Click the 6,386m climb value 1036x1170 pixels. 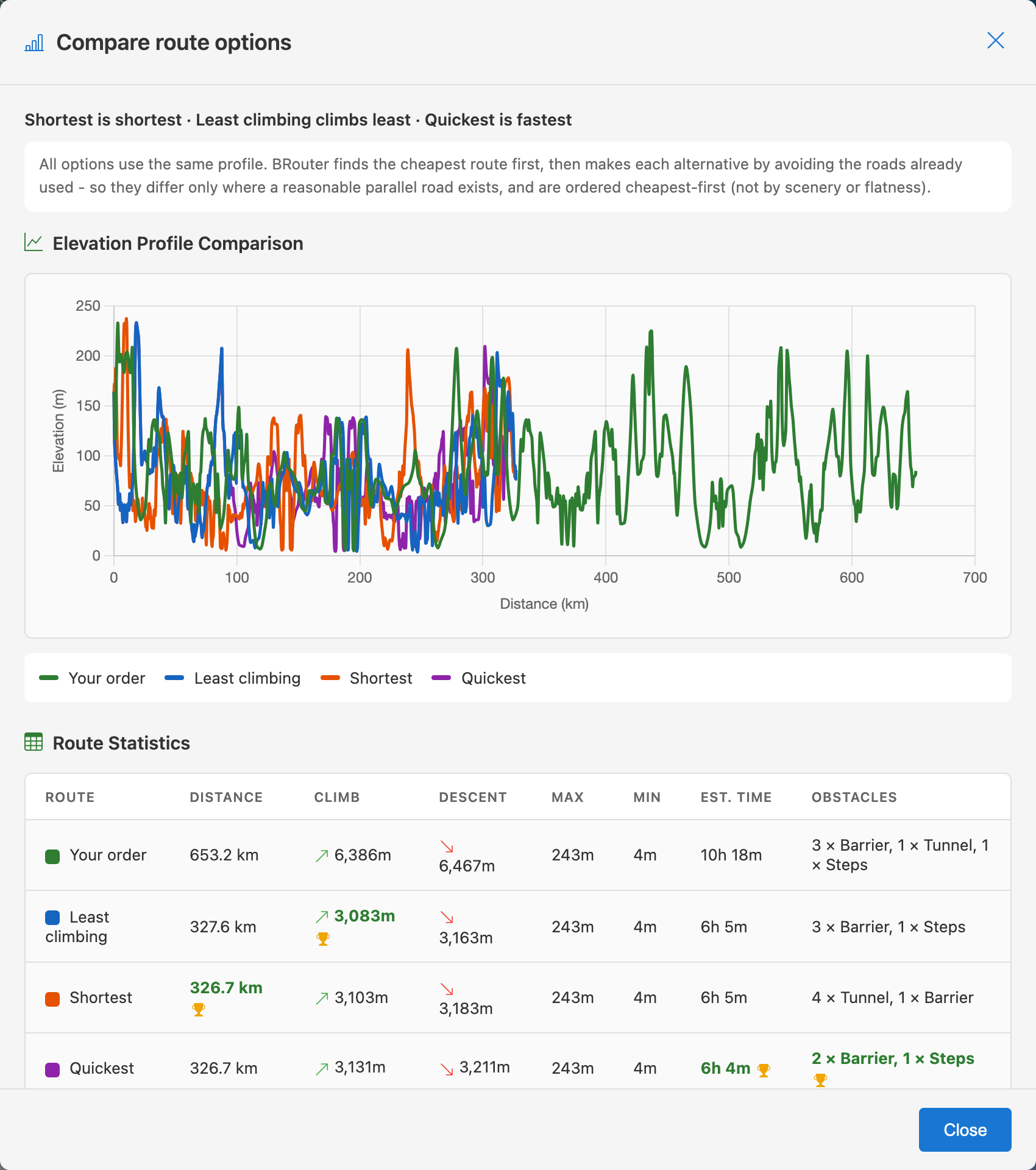pyautogui.click(x=363, y=855)
